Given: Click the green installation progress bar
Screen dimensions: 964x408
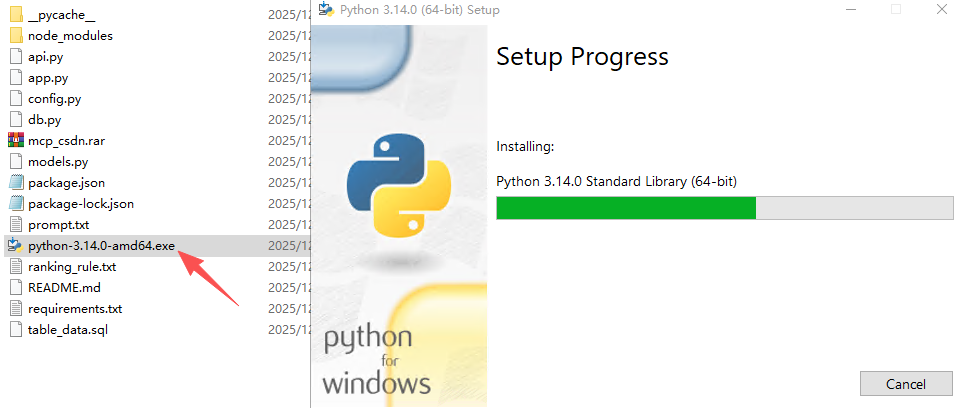Looking at the screenshot, I should [626, 208].
